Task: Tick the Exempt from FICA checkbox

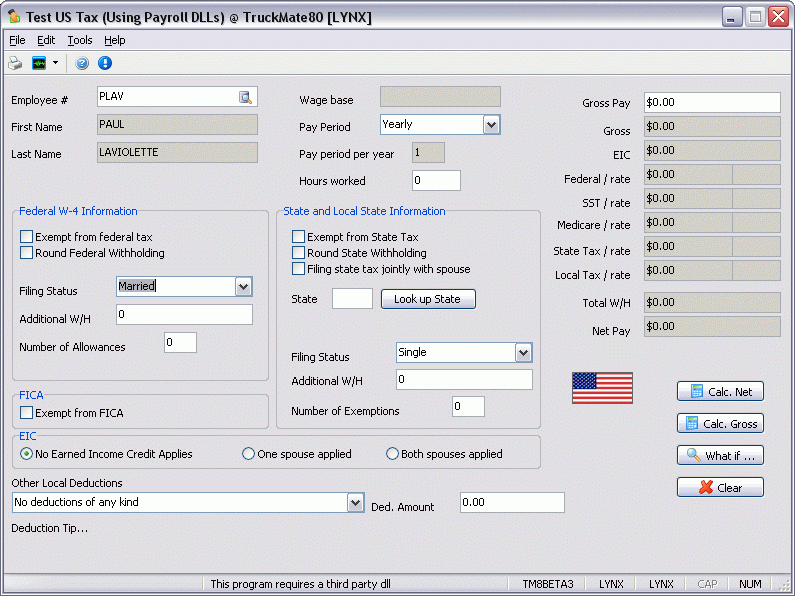Action: tap(26, 413)
